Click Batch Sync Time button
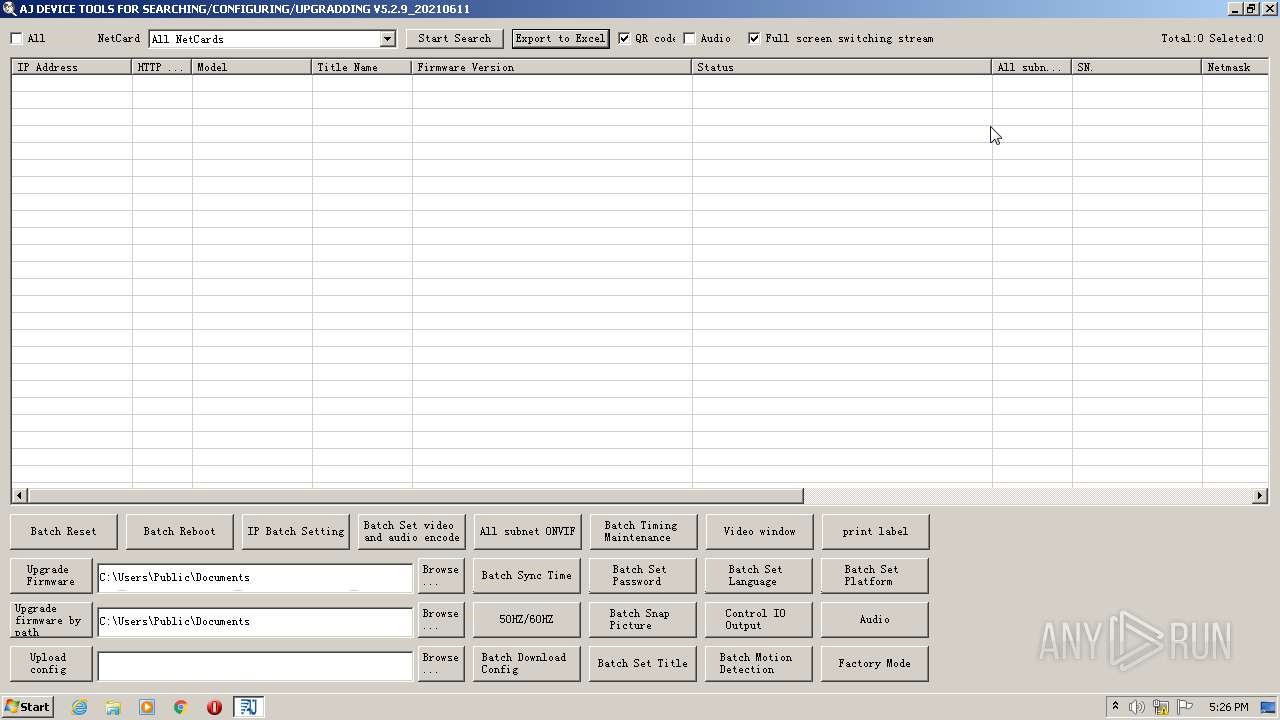 (527, 576)
